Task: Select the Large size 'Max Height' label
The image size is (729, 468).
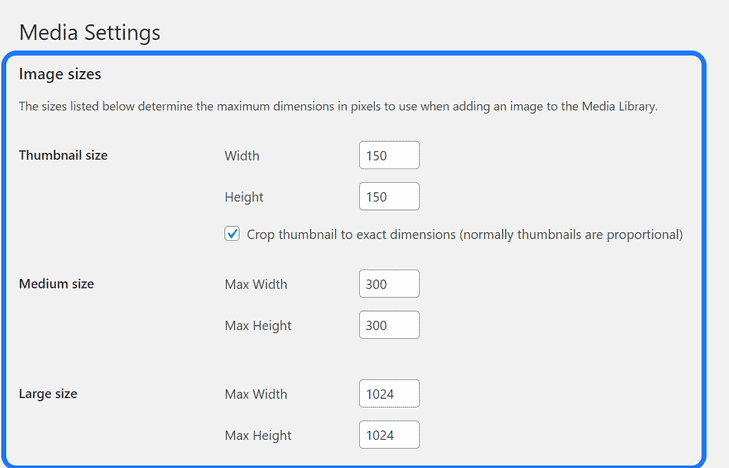Action: pos(258,435)
